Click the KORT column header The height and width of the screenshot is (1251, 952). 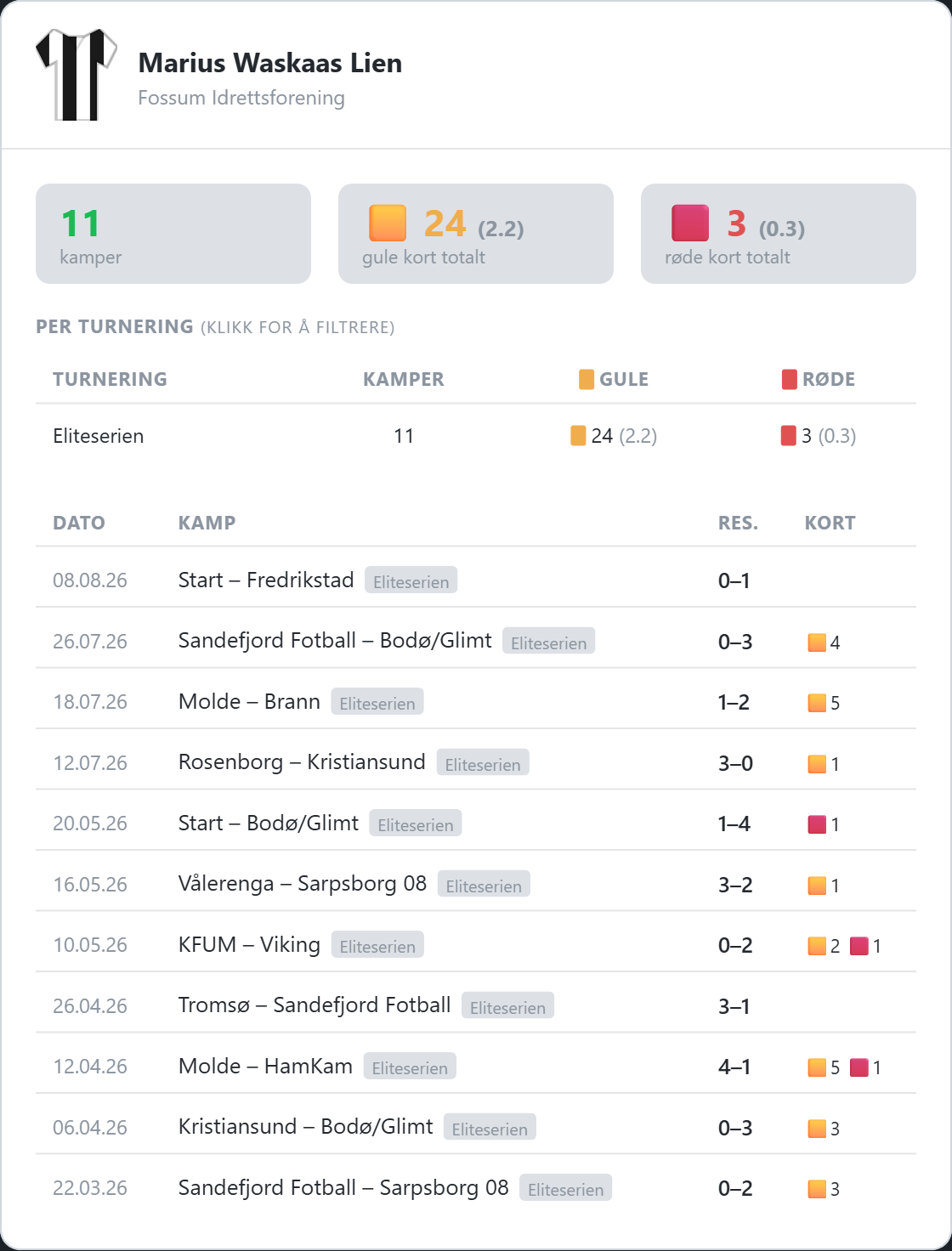[x=830, y=523]
